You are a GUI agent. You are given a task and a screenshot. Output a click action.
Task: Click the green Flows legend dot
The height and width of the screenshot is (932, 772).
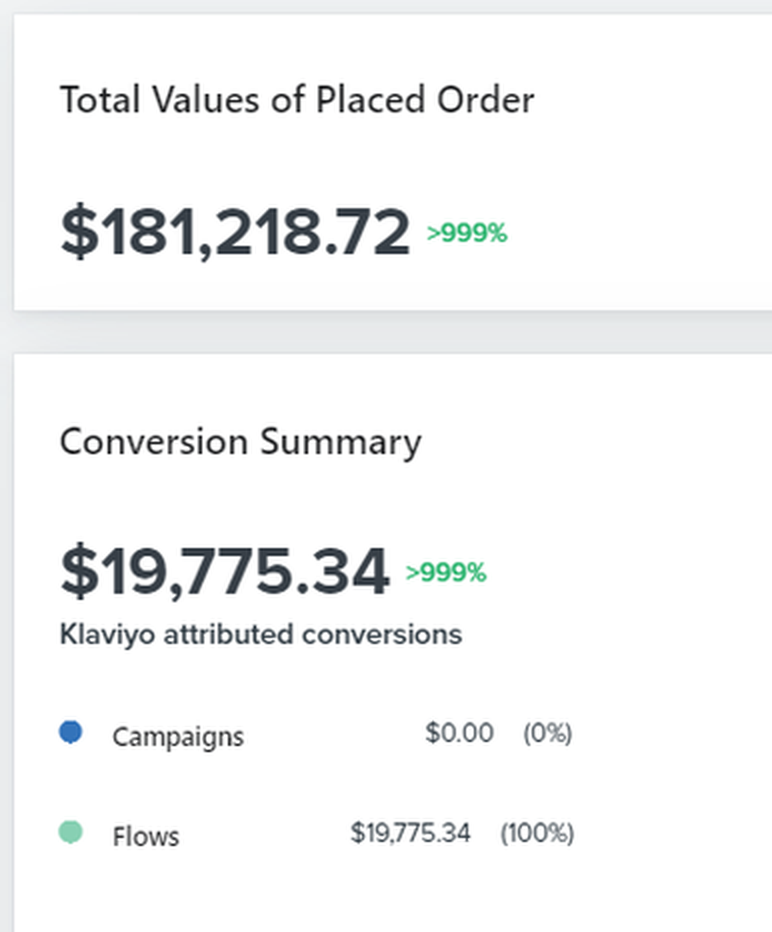click(71, 832)
